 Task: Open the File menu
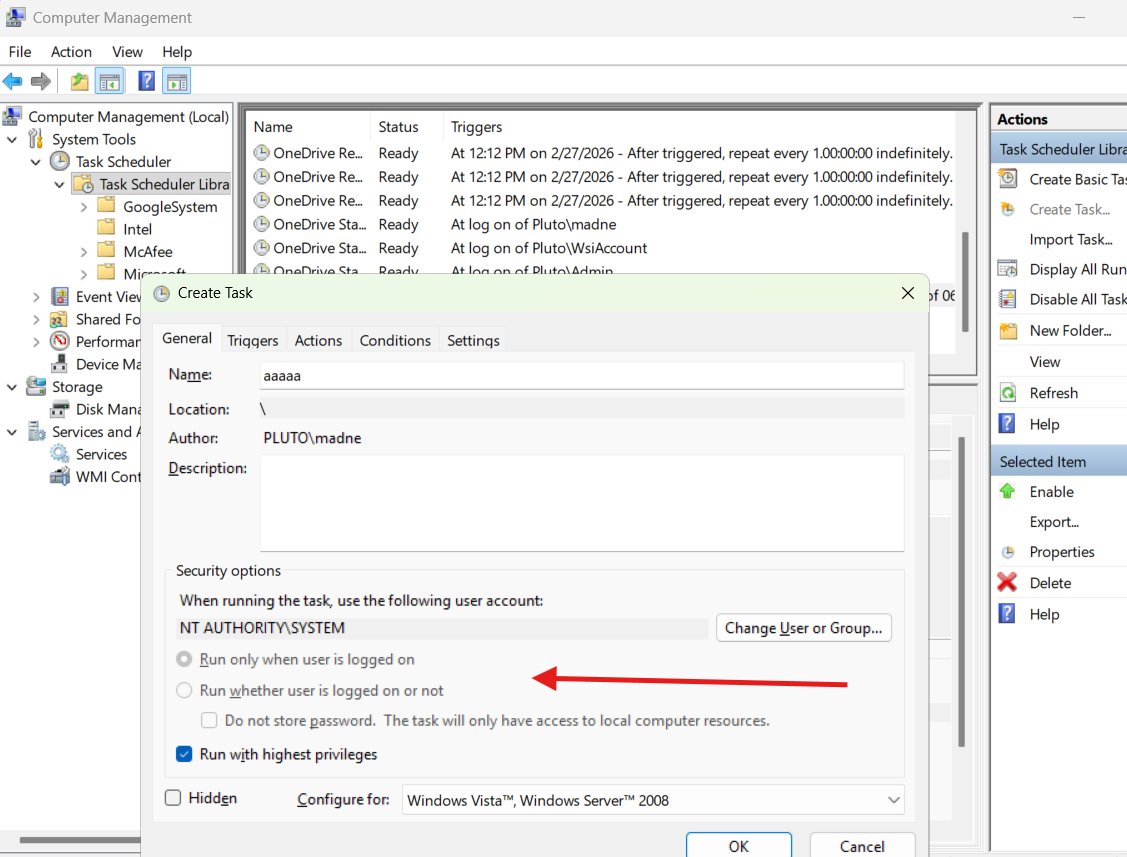20,52
